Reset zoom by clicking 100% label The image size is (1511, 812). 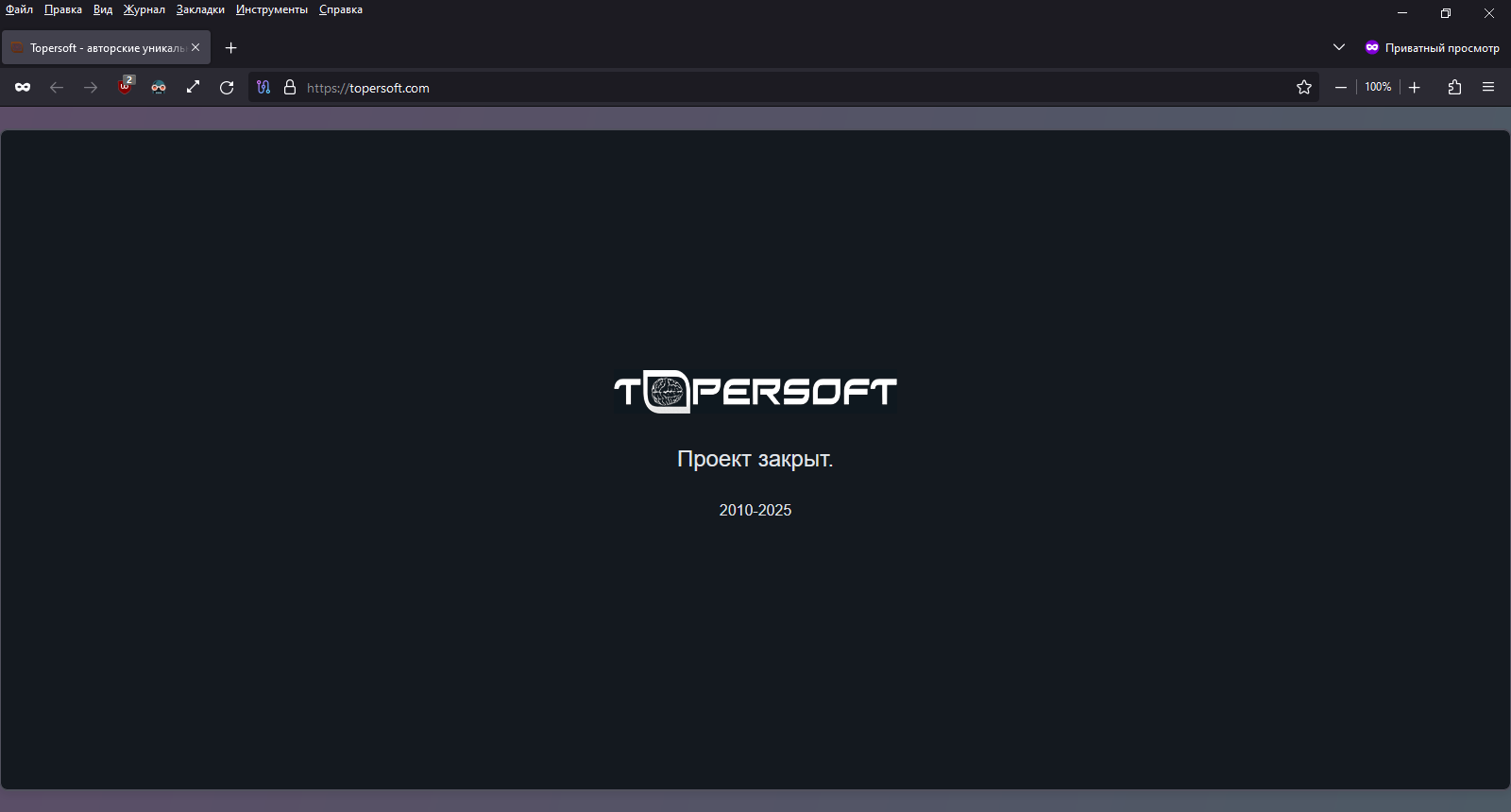click(1378, 87)
